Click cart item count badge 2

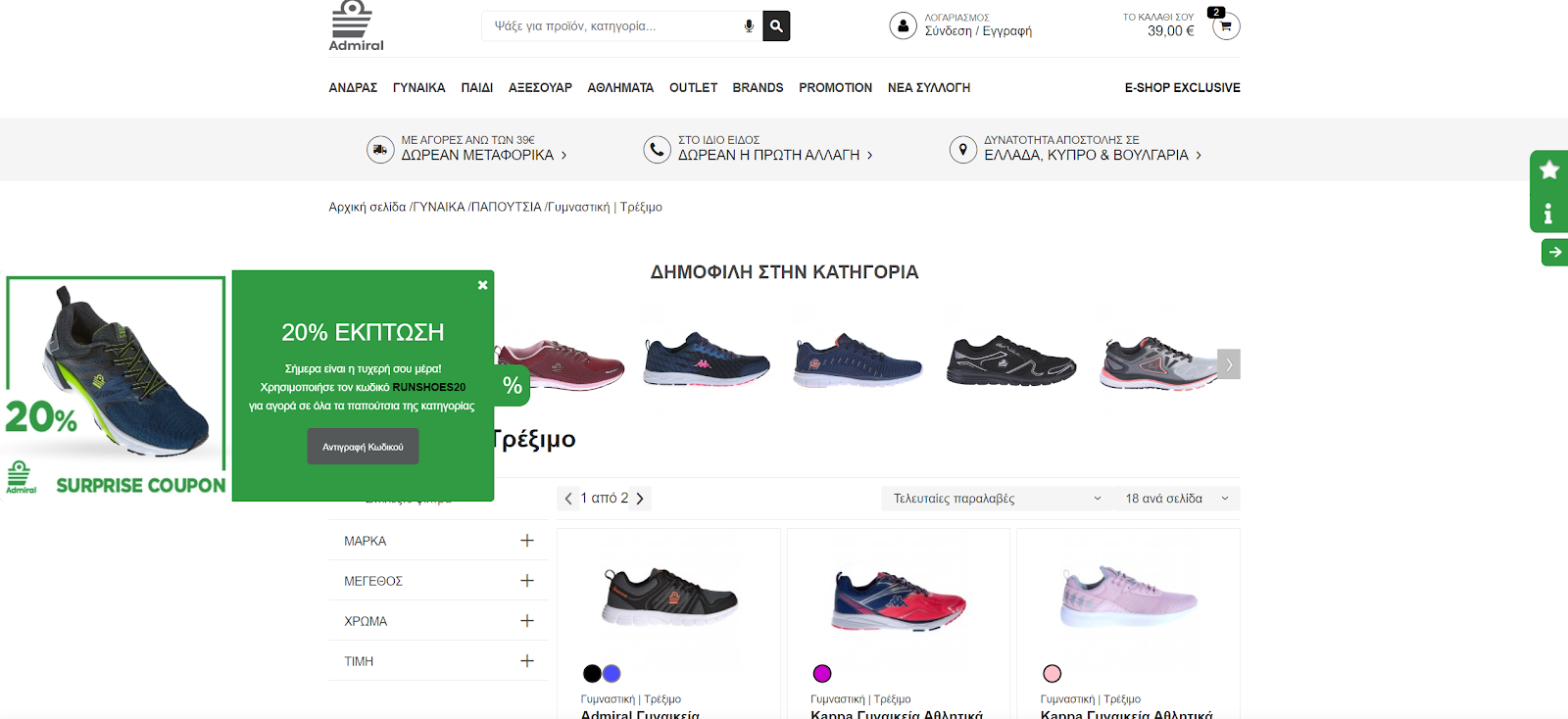[x=1216, y=13]
